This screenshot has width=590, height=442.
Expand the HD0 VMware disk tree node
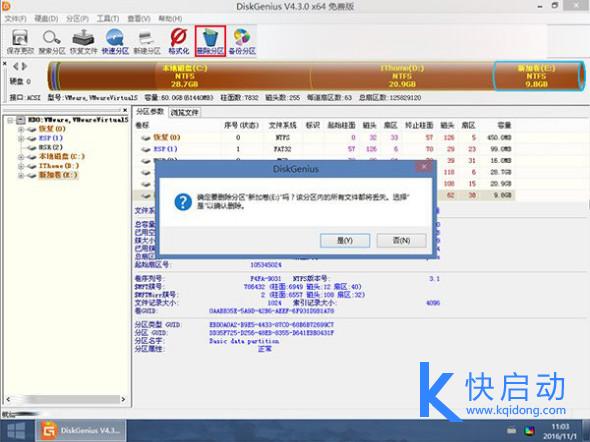pos(11,120)
